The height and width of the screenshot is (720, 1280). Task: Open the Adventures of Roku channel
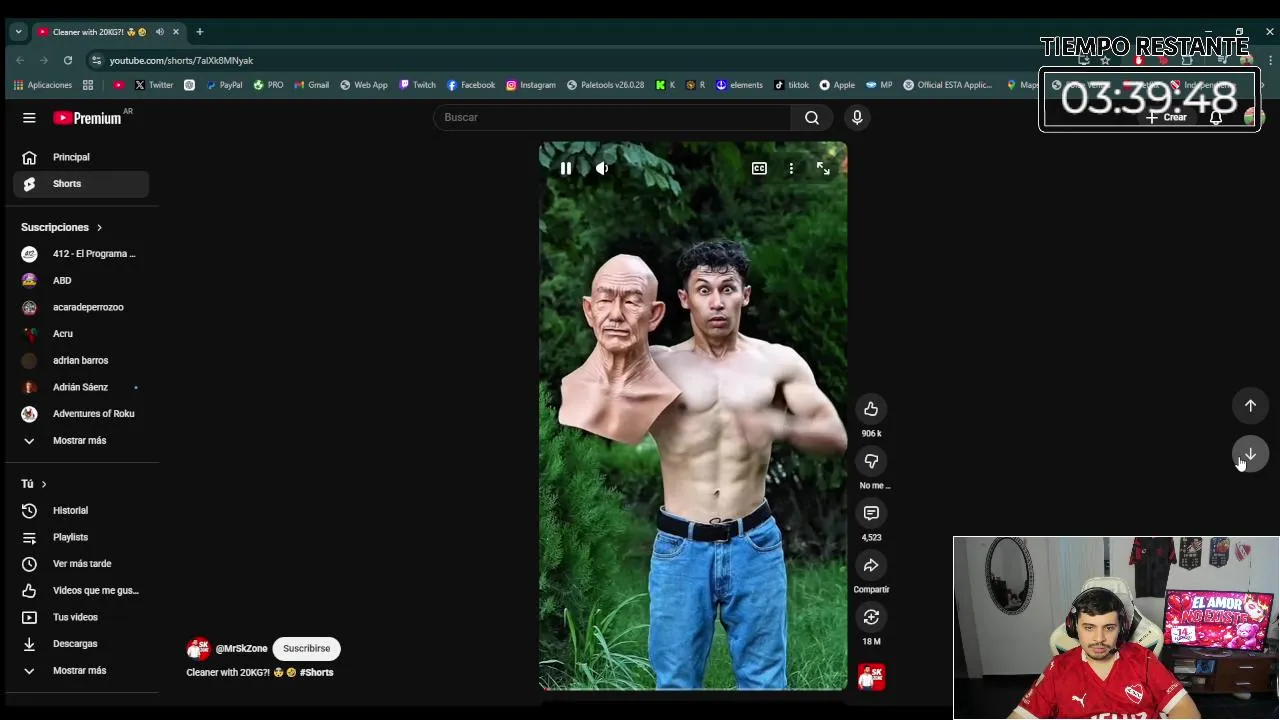pos(81,414)
